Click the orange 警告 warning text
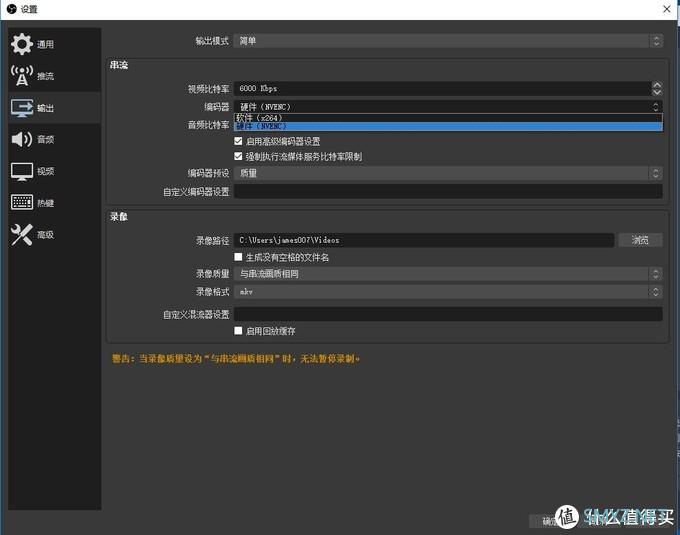The height and width of the screenshot is (535, 680). click(235, 359)
